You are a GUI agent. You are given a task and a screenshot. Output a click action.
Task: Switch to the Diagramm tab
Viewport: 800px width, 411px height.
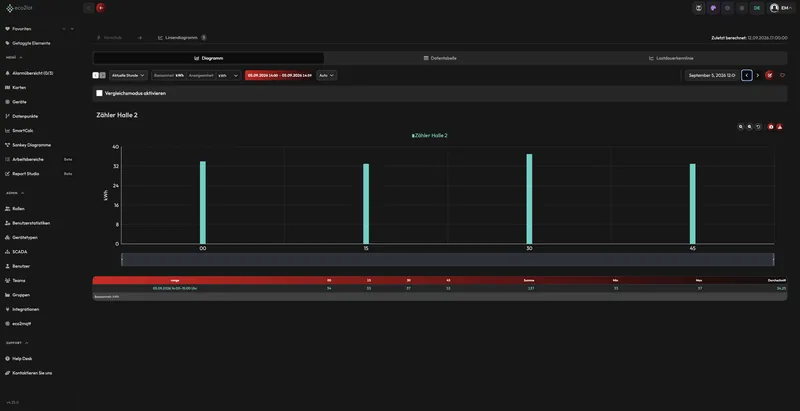209,58
